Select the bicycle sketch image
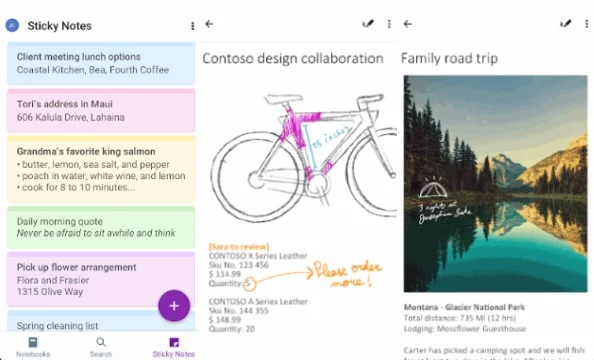Viewport: 594px width, 360px height. (303, 157)
